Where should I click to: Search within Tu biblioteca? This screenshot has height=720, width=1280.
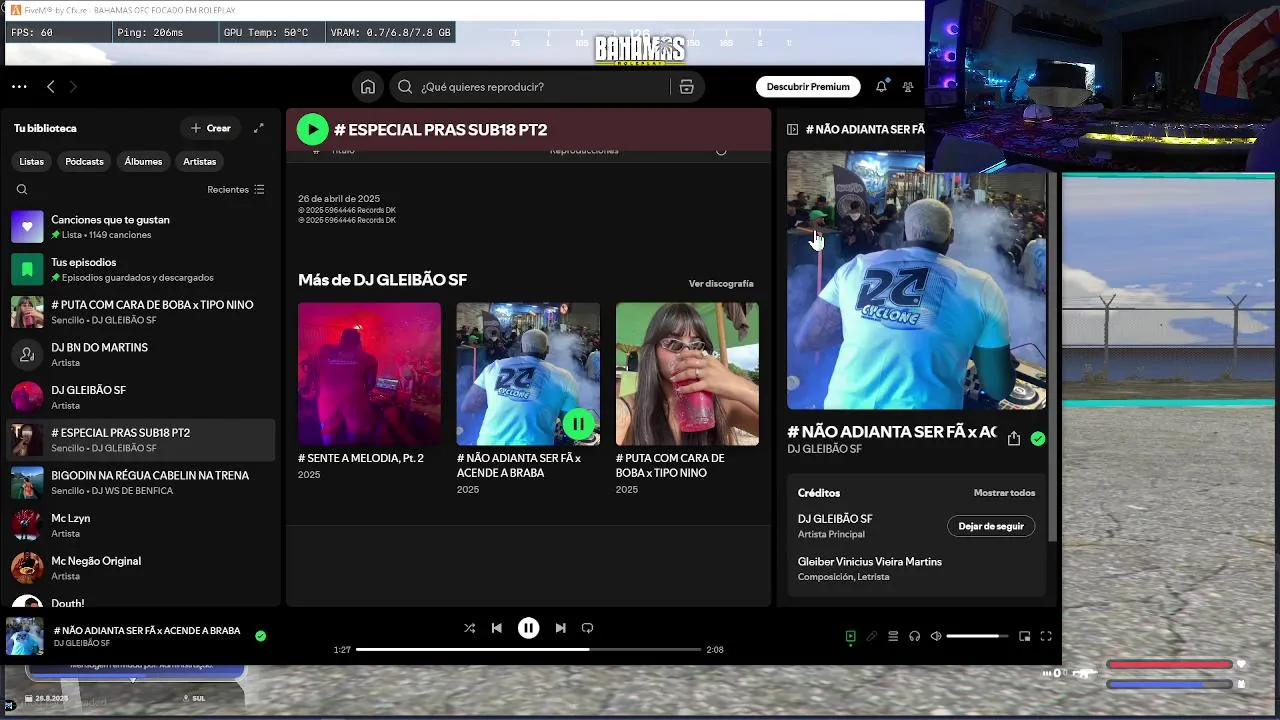tap(22, 189)
